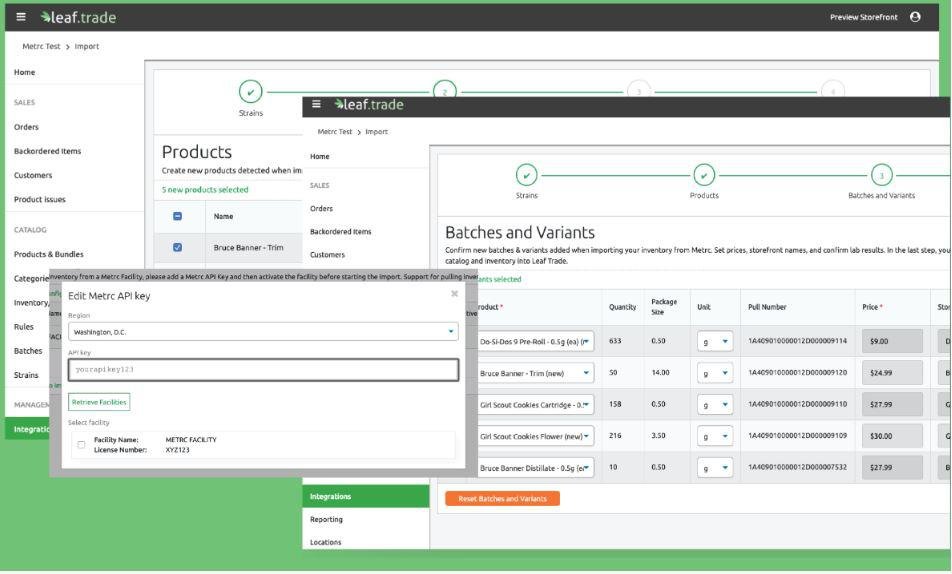The width and height of the screenshot is (952, 574).
Task: Click Pull Number column header
Action: pos(767,307)
